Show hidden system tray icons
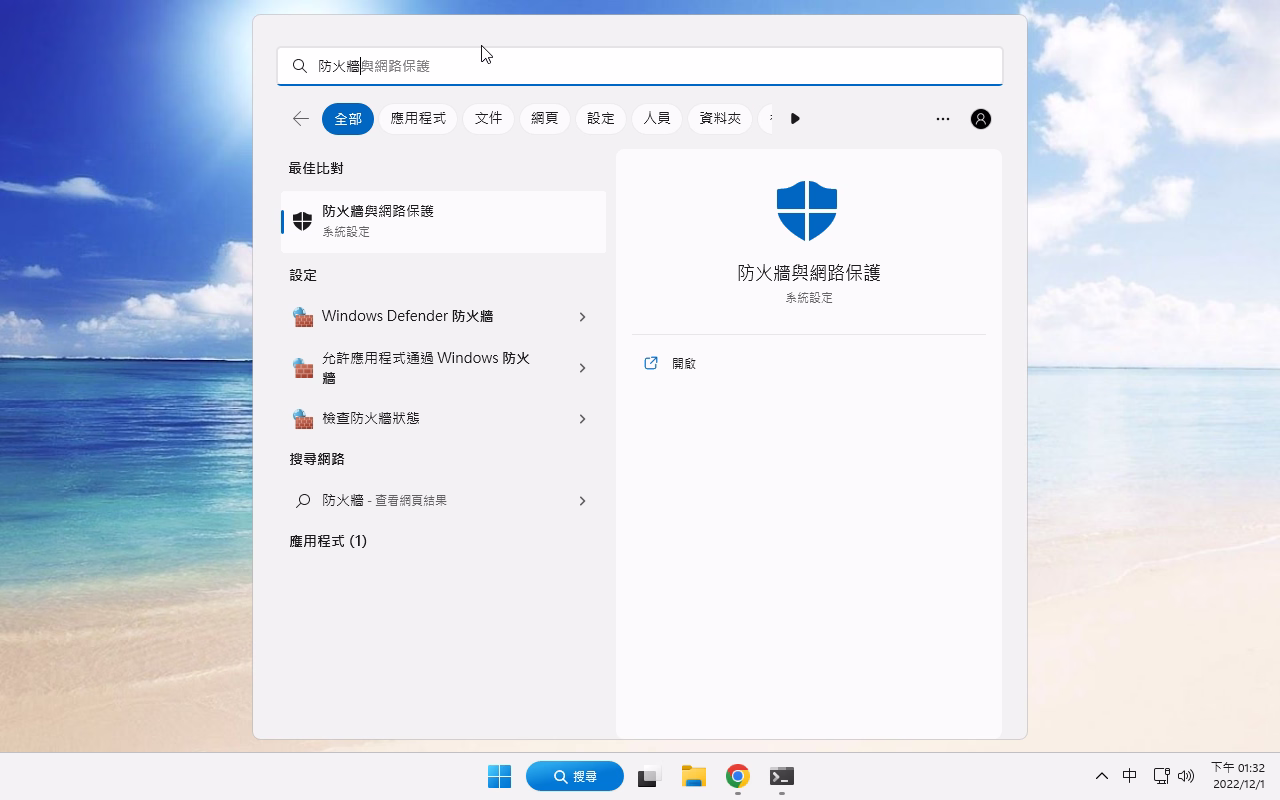This screenshot has width=1280, height=800. [1101, 776]
